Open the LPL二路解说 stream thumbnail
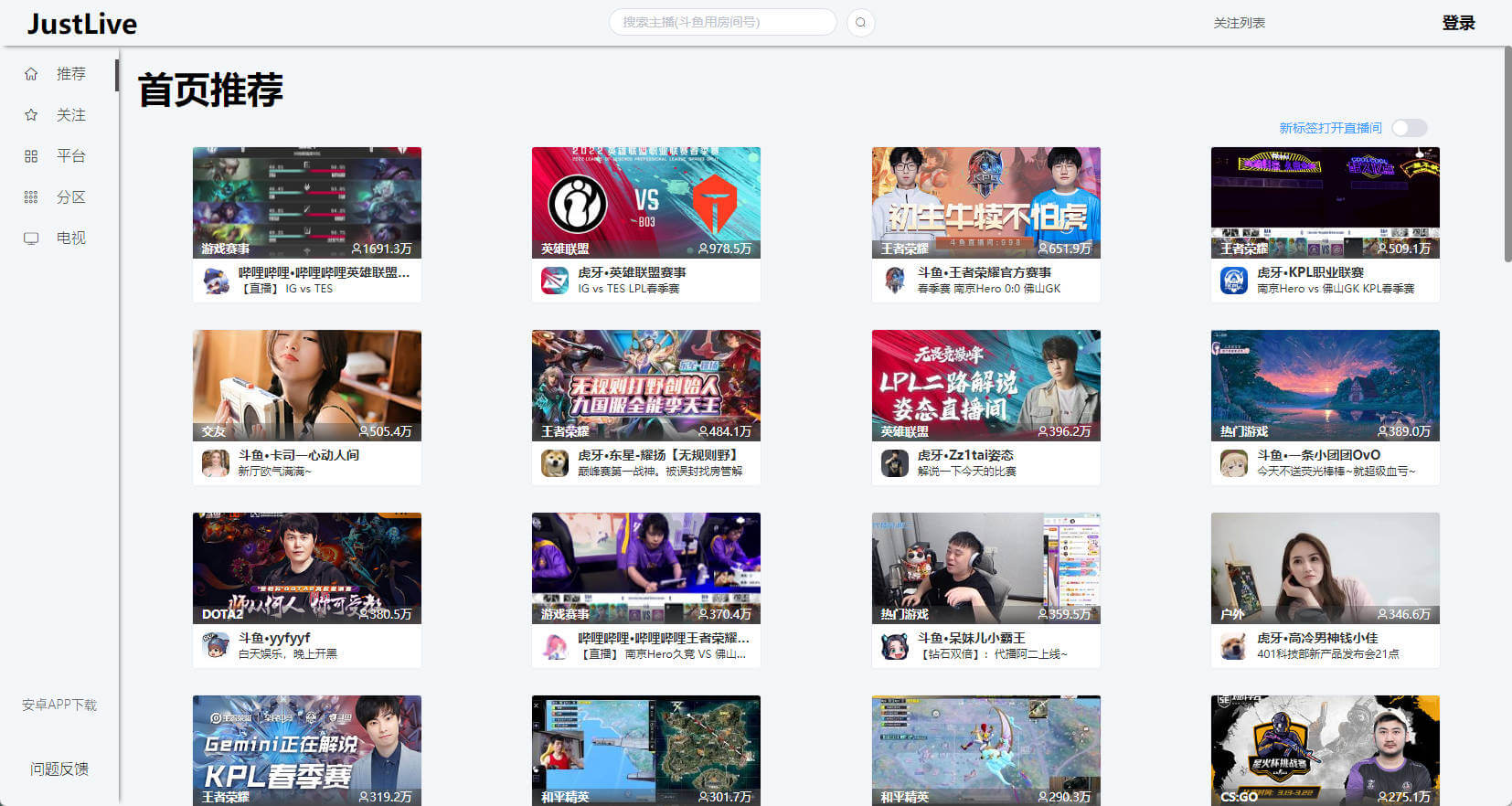The image size is (1512, 806). (986, 386)
